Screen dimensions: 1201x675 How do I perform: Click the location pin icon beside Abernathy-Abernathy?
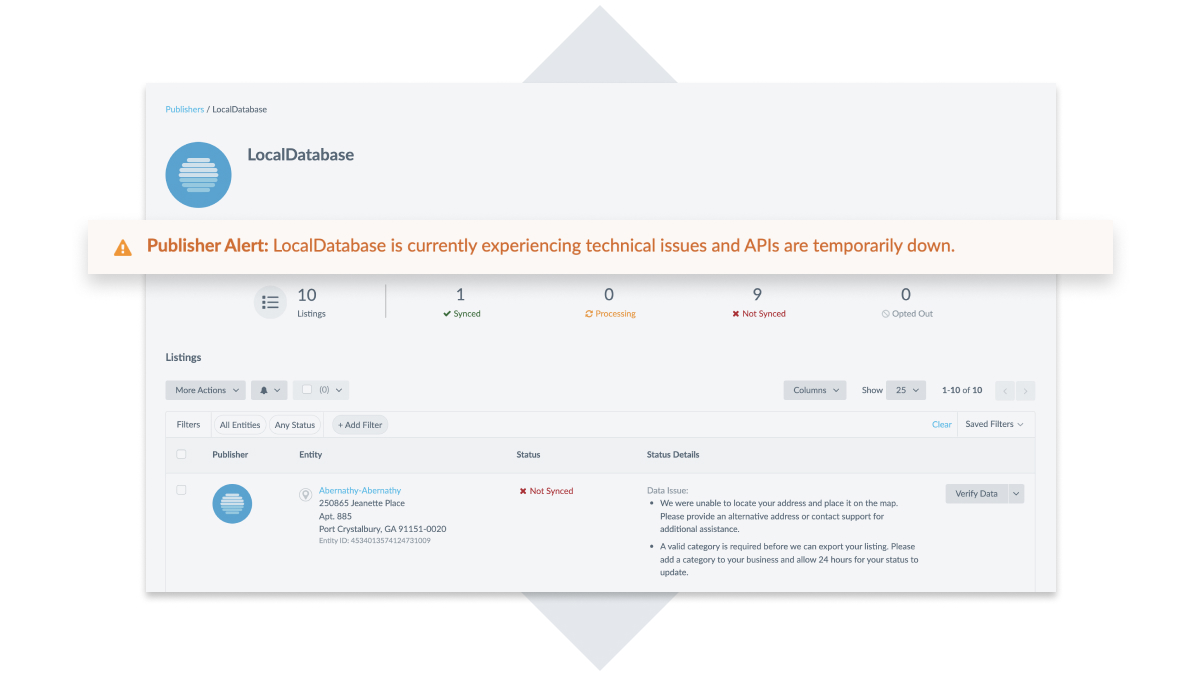pos(306,495)
